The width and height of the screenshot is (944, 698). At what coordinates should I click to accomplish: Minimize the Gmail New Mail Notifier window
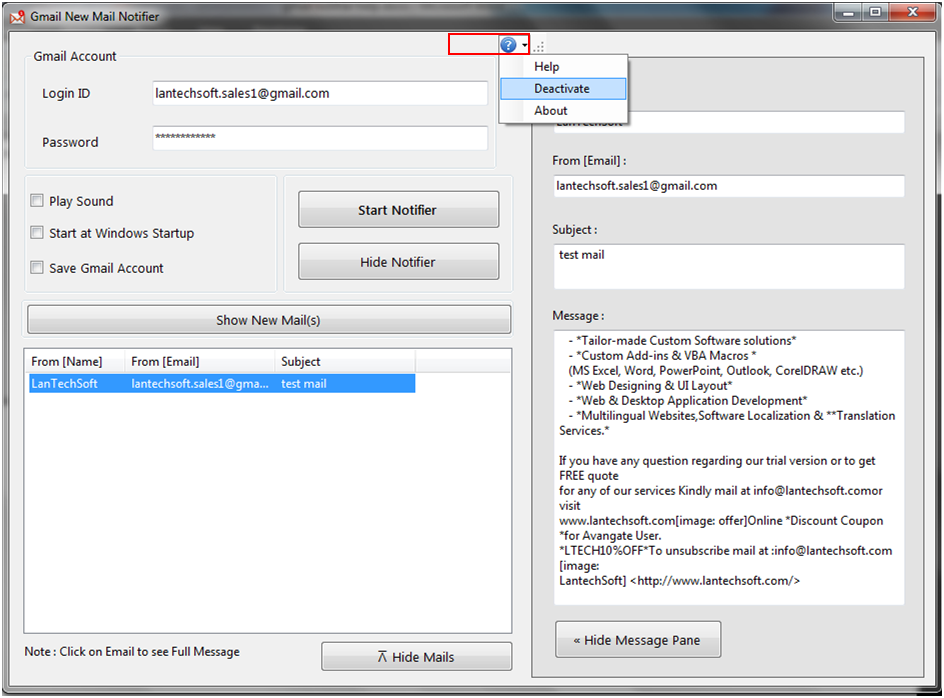click(848, 12)
